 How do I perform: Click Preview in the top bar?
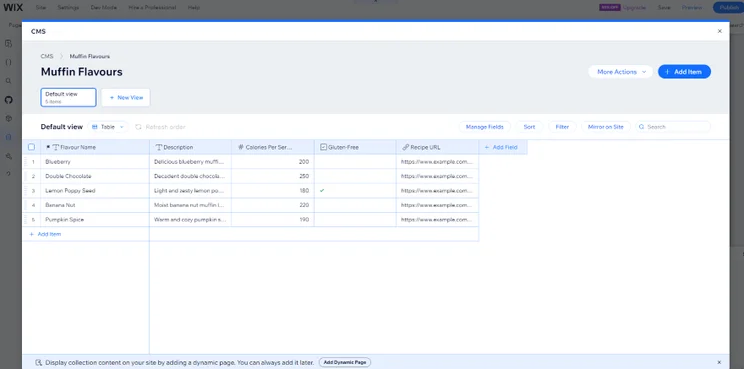pos(692,8)
